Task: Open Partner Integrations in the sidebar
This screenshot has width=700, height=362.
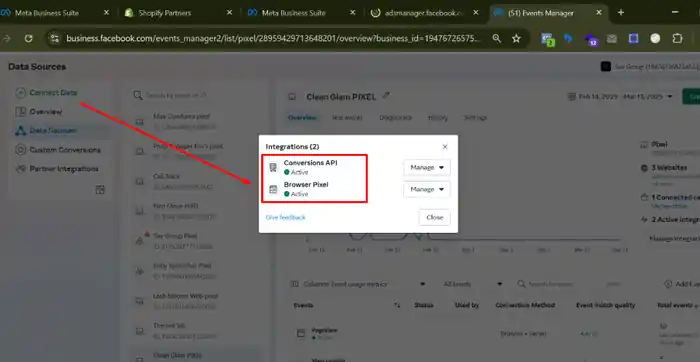Action: tap(63, 169)
